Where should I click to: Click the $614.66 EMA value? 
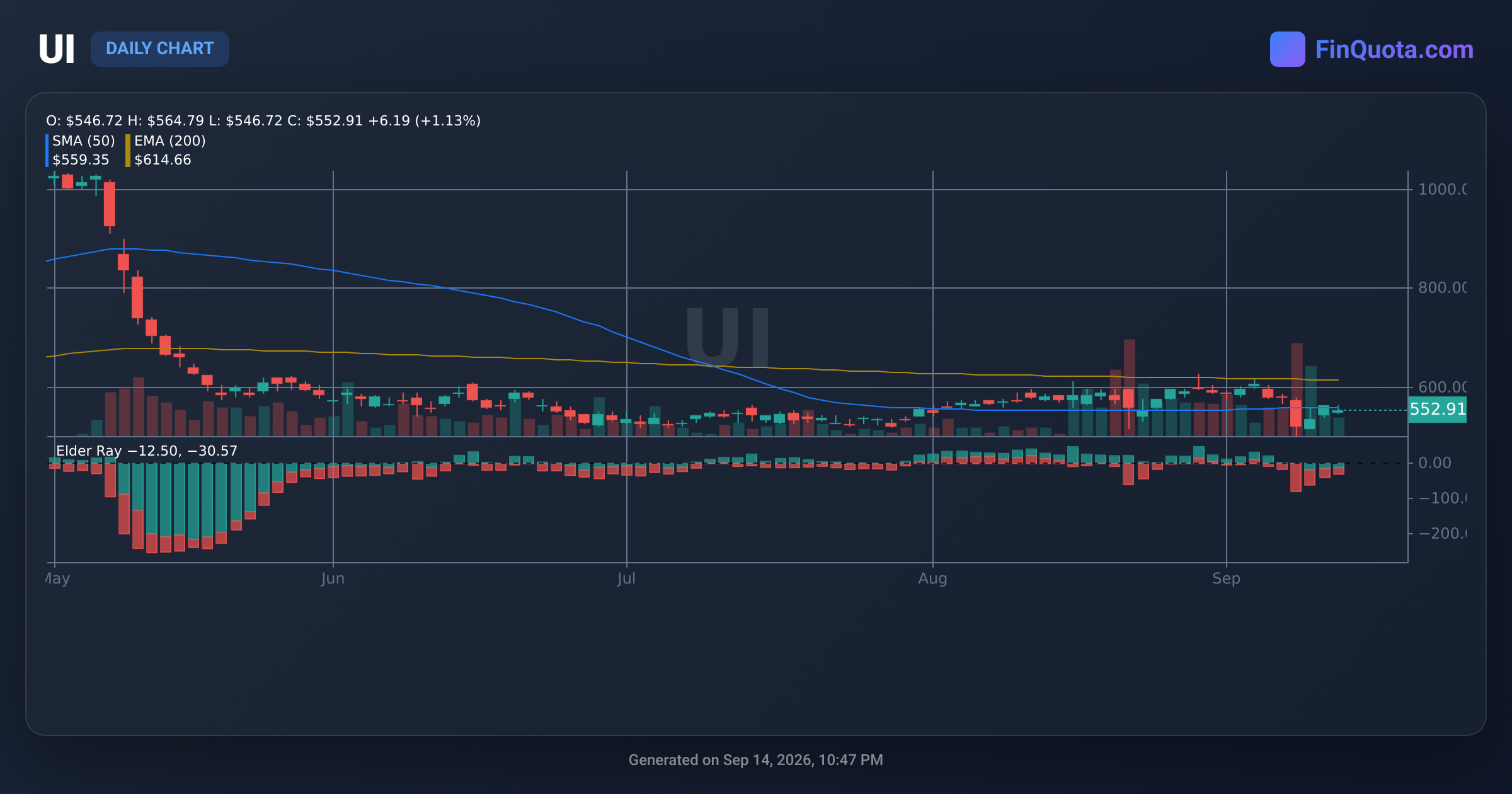click(163, 160)
